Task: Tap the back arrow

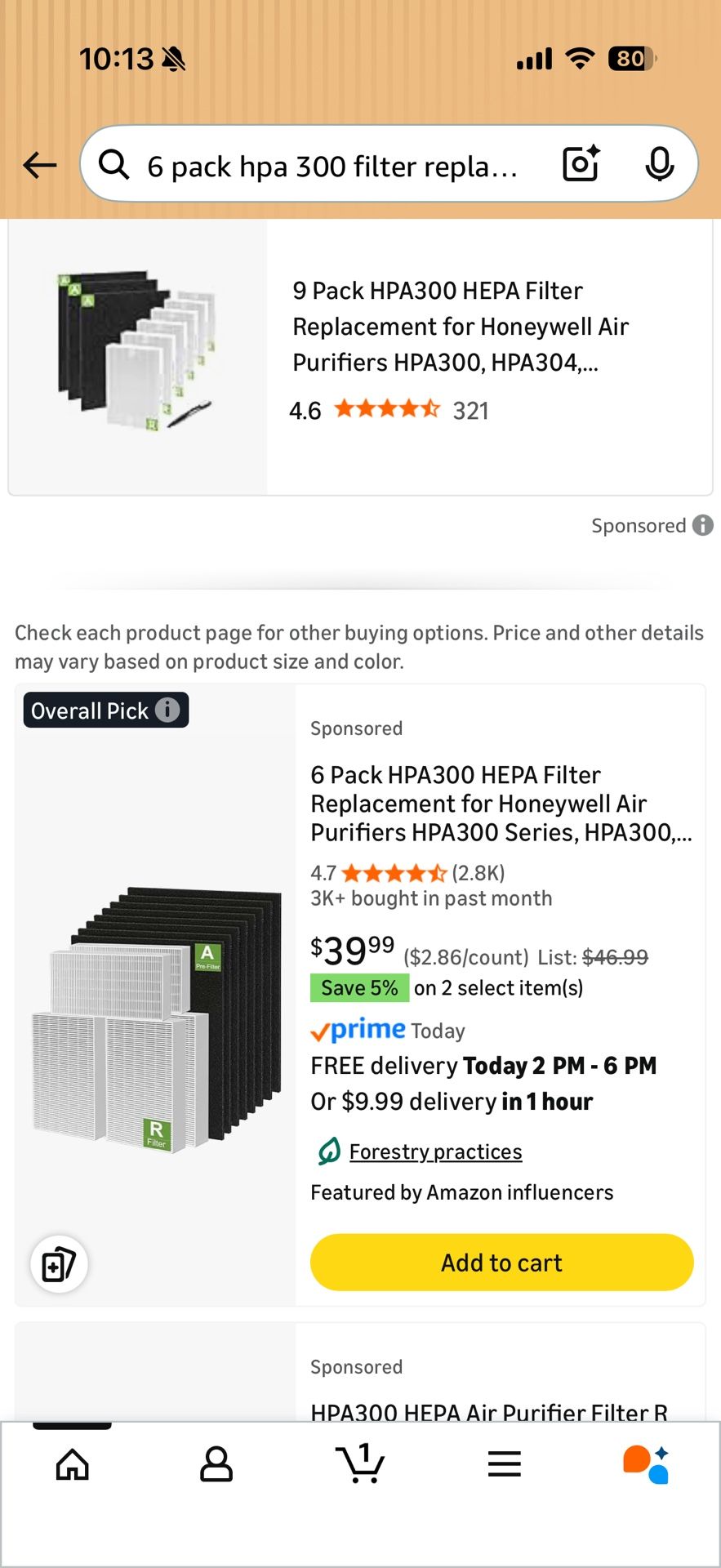Action: (40, 166)
